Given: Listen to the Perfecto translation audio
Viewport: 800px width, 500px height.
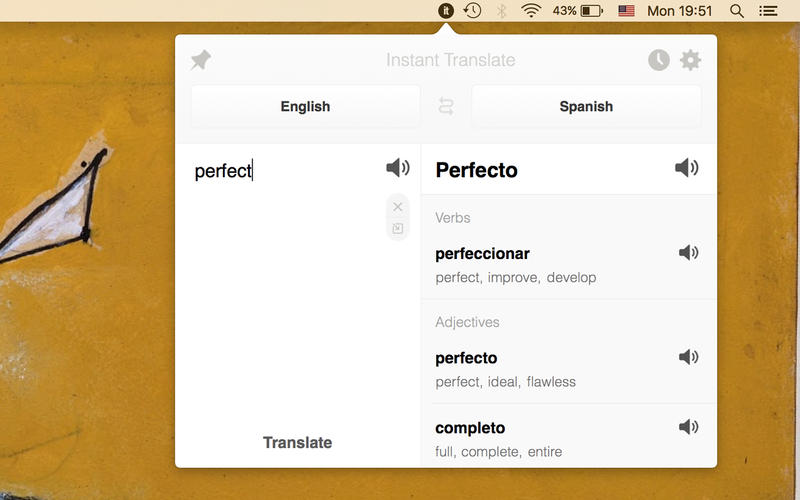Looking at the screenshot, I should pos(686,168).
